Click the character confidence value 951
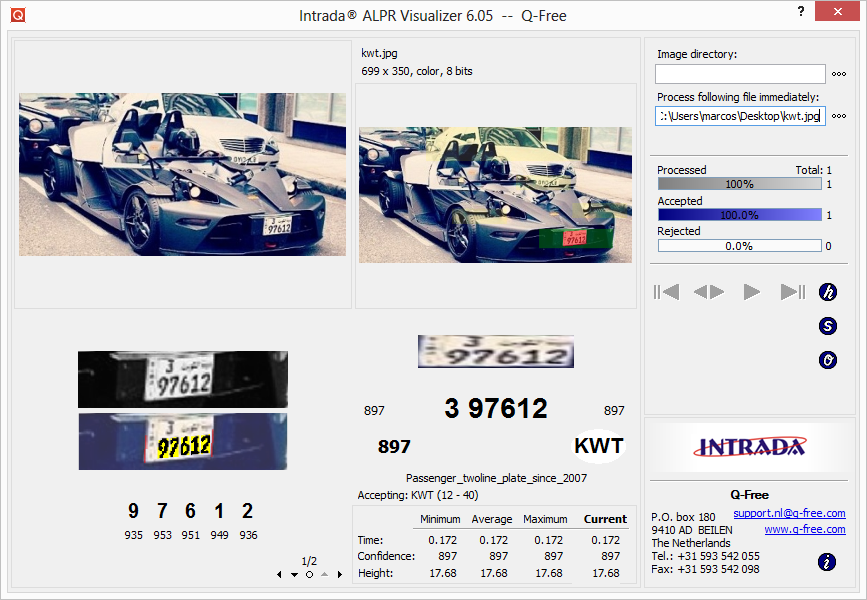This screenshot has width=867, height=600. click(x=191, y=535)
